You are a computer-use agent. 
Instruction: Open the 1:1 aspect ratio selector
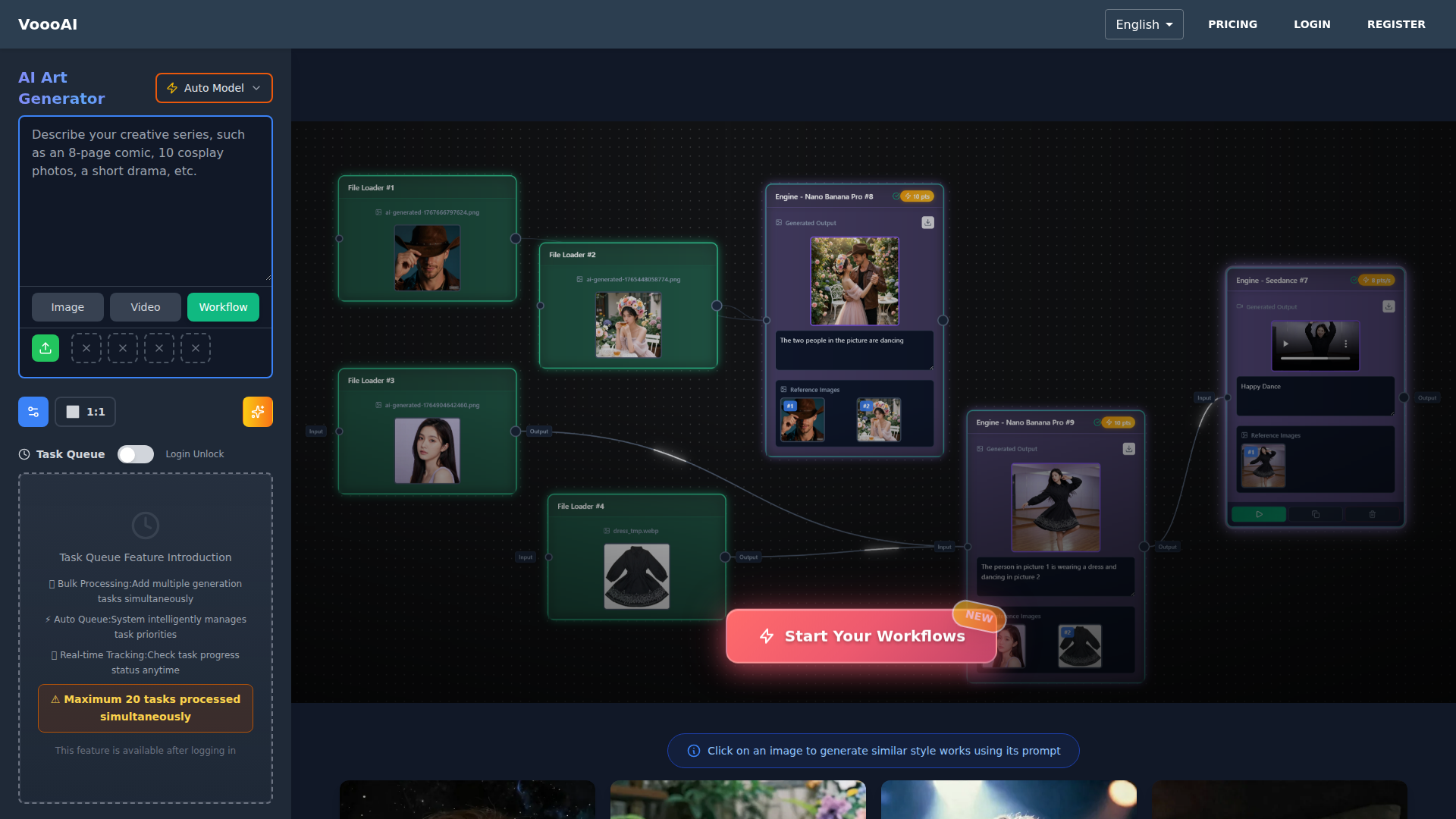[x=86, y=412]
